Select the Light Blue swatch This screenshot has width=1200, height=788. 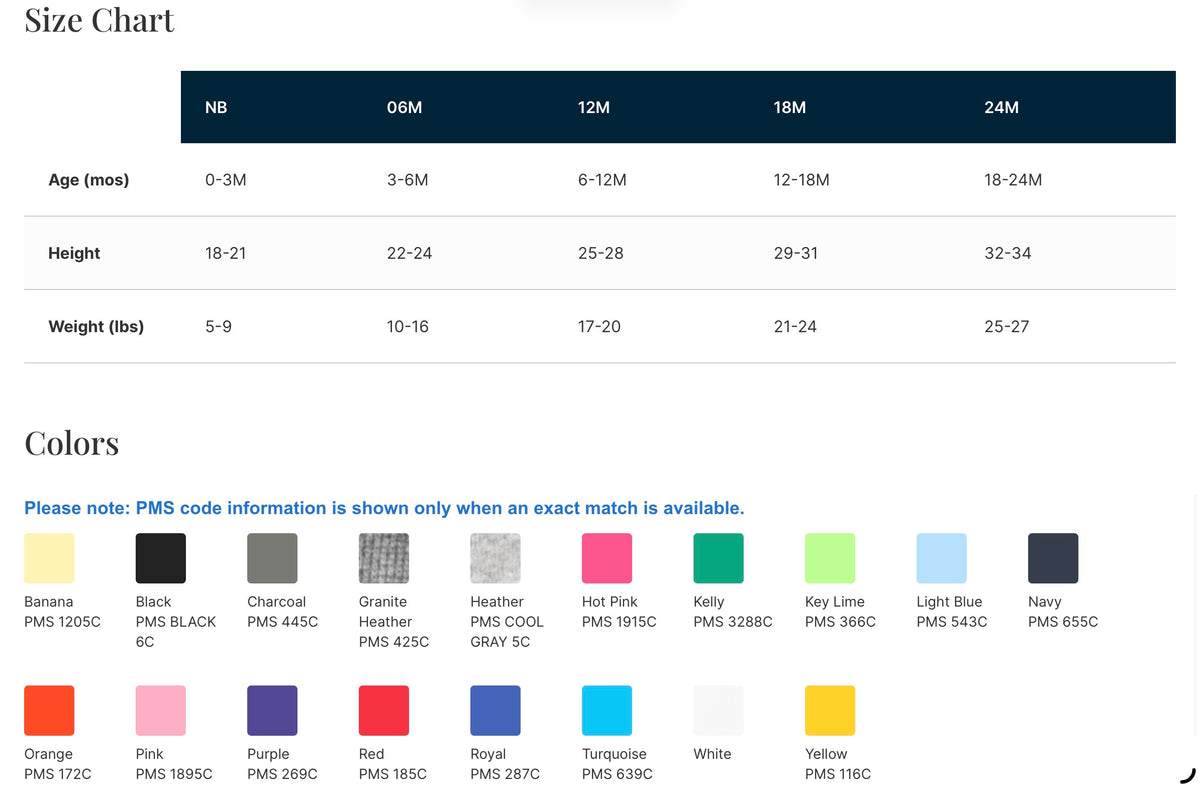(x=941, y=558)
